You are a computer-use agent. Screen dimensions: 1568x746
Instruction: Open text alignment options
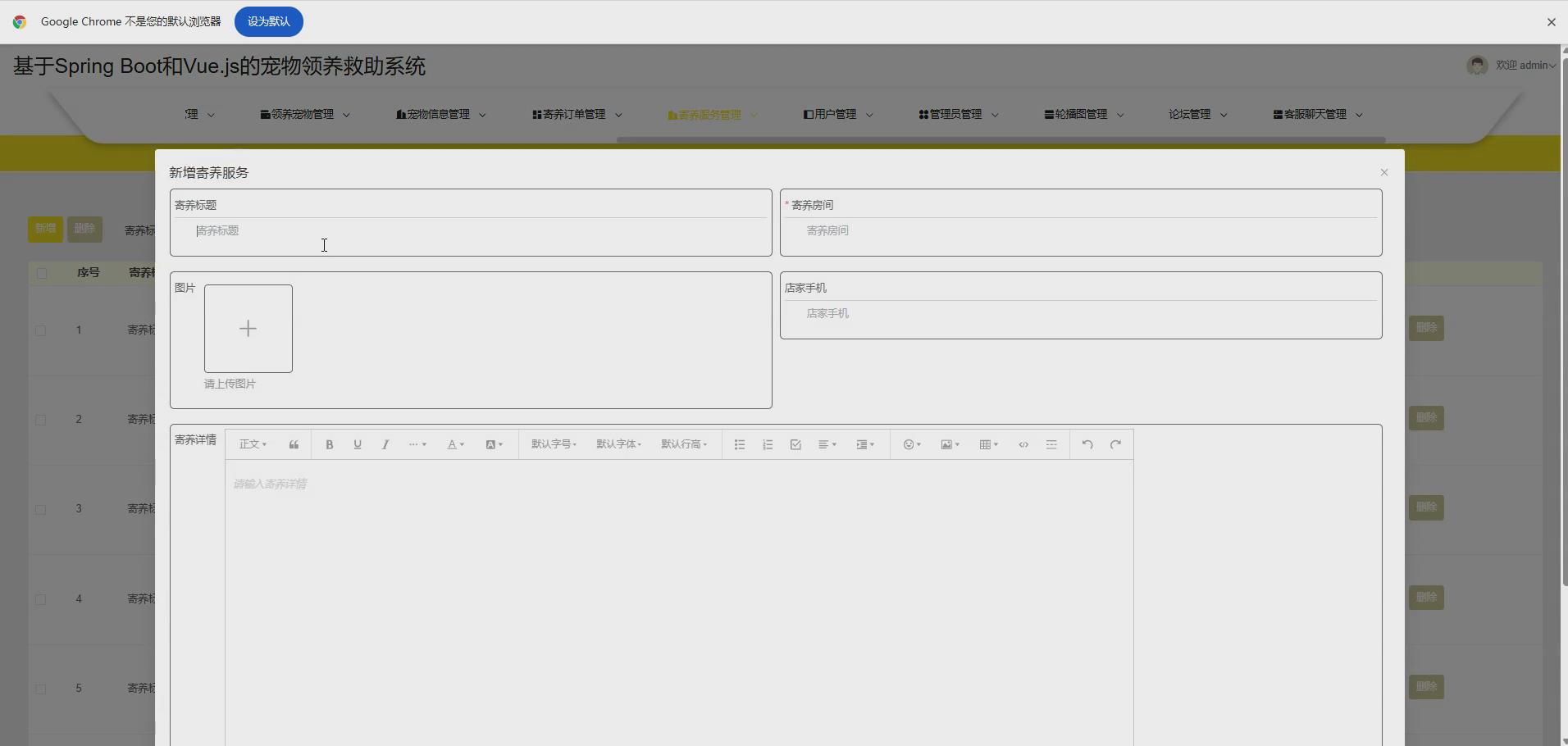pyautogui.click(x=827, y=444)
